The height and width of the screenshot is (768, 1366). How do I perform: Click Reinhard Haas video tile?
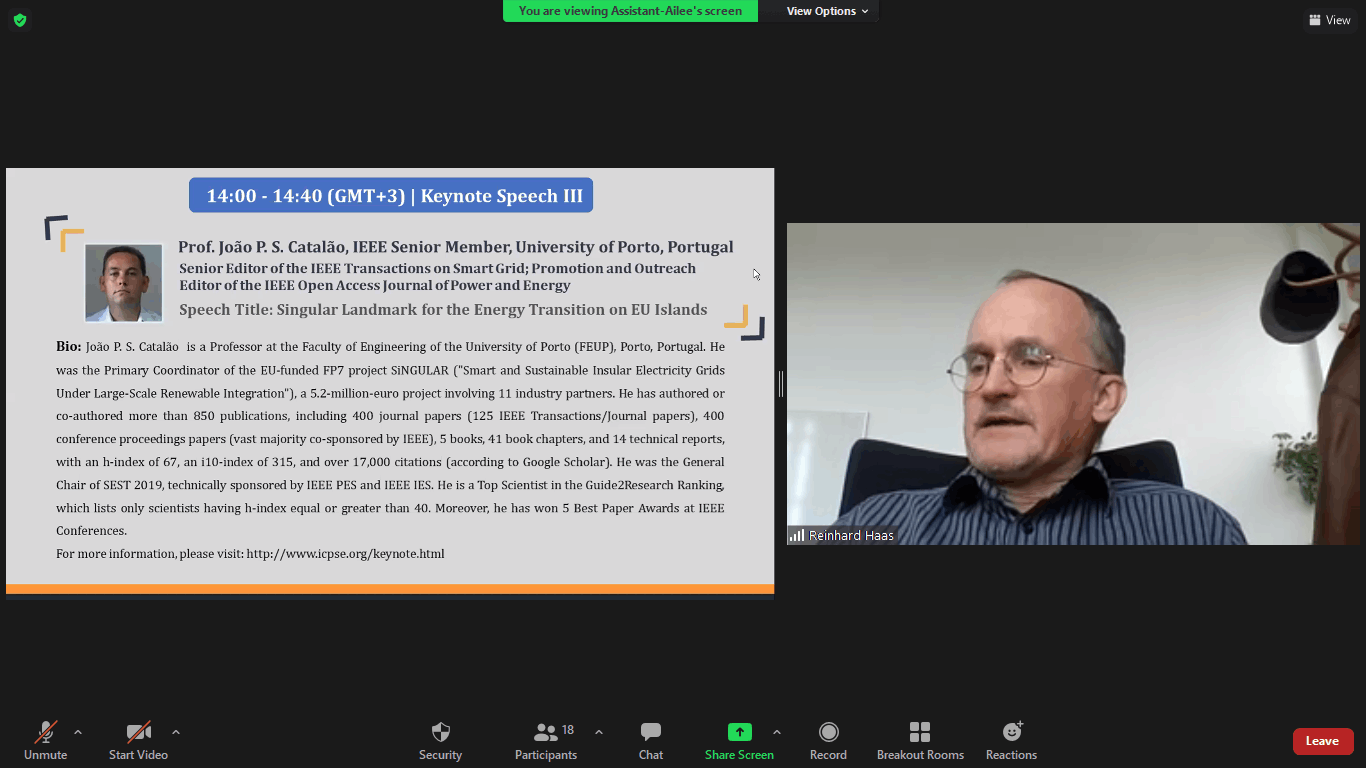(1073, 384)
